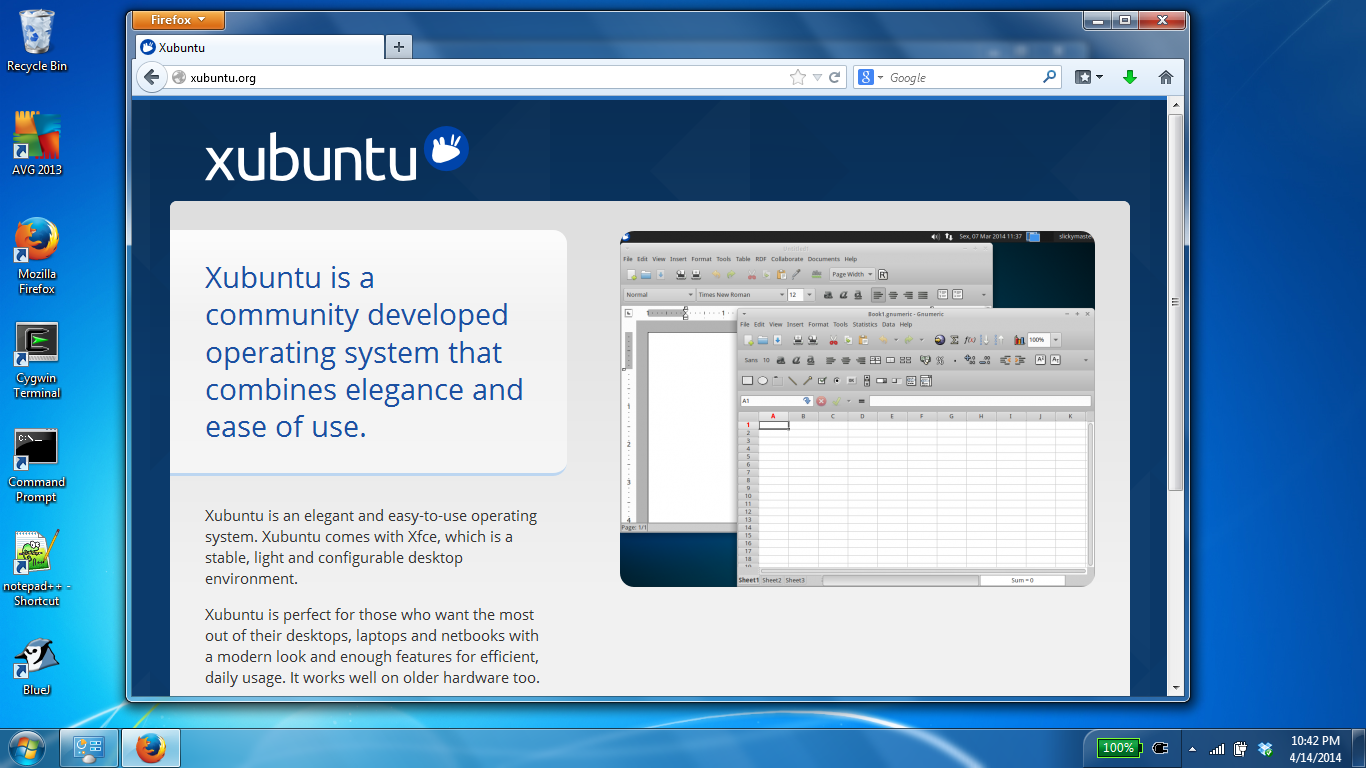Go to the Firefox home page
1366x768 pixels.
point(1165,77)
